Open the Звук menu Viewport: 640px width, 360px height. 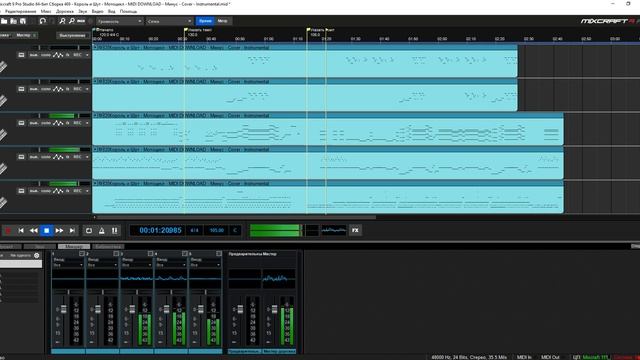tap(83, 11)
